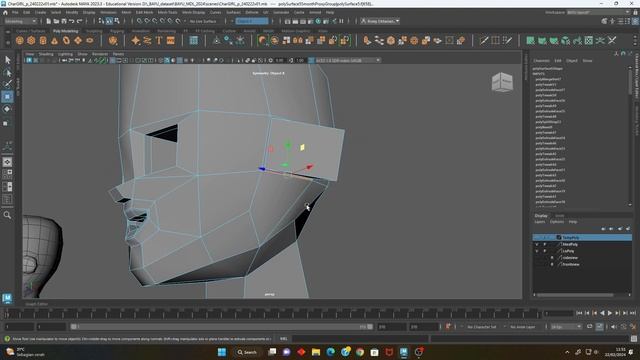Activate the Select tool in the toolbox

tap(7, 60)
